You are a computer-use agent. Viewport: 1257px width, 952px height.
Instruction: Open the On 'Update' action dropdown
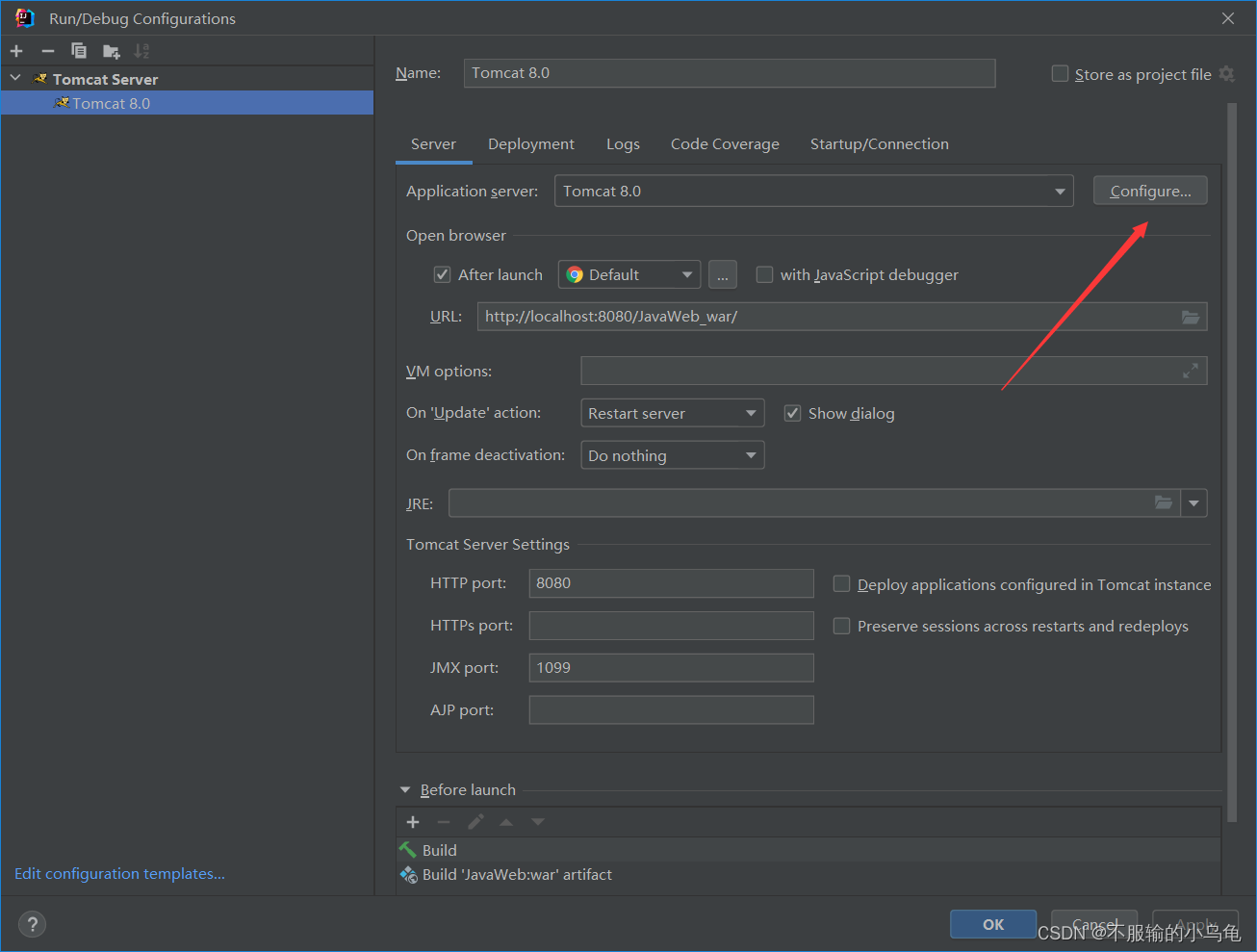(673, 413)
